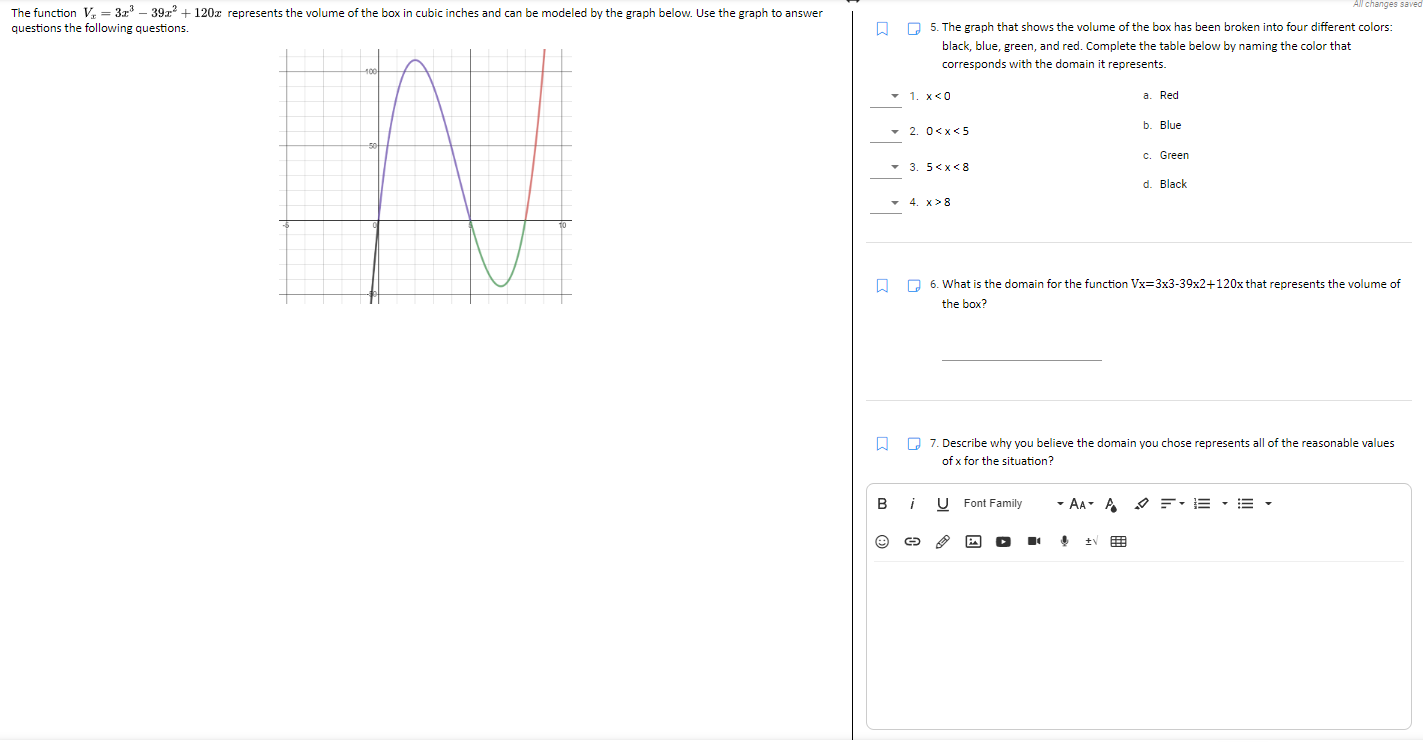Screen dimensions: 1423x742
Task: Insert a hyperlink using the link icon
Action: tap(911, 541)
